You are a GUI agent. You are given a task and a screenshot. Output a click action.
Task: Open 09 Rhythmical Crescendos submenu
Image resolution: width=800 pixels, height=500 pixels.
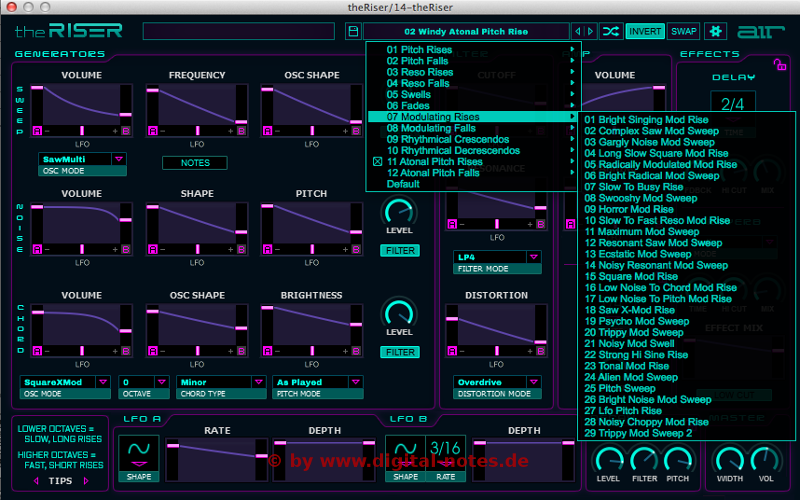point(472,139)
